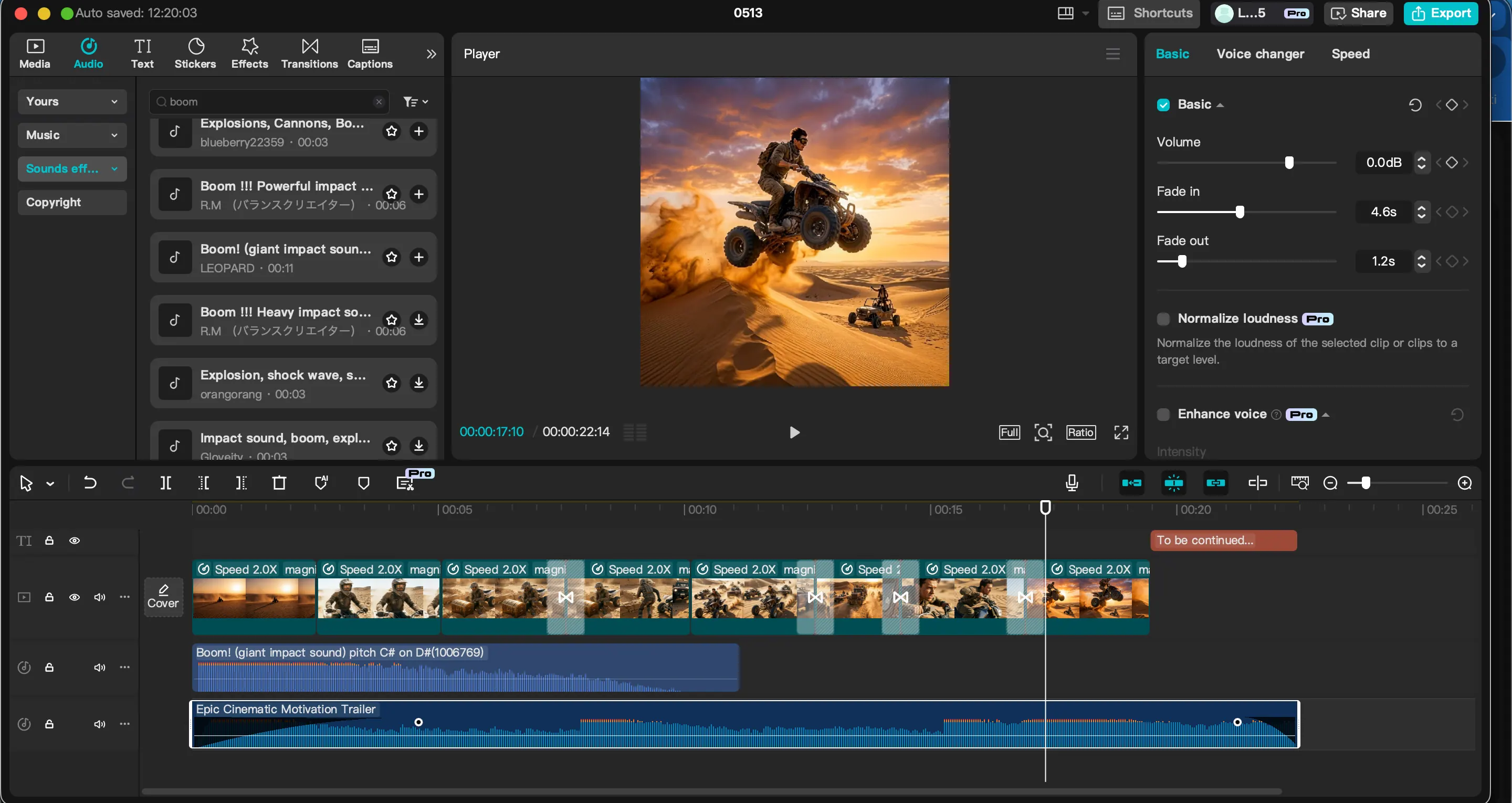Collapse the Enhance voice section triangle
The width and height of the screenshot is (1512, 803).
click(1325, 415)
